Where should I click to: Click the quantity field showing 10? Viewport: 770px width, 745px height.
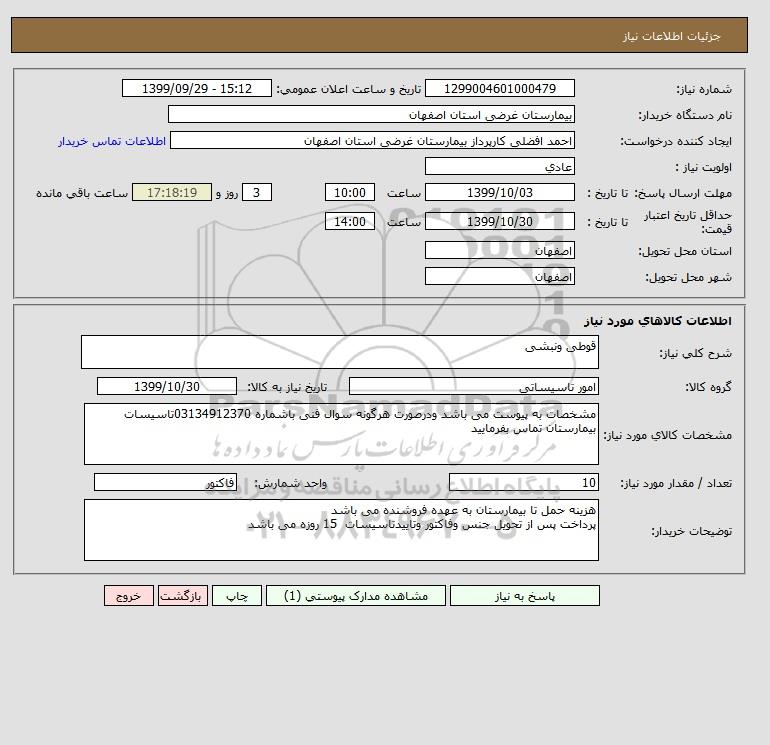point(523,482)
